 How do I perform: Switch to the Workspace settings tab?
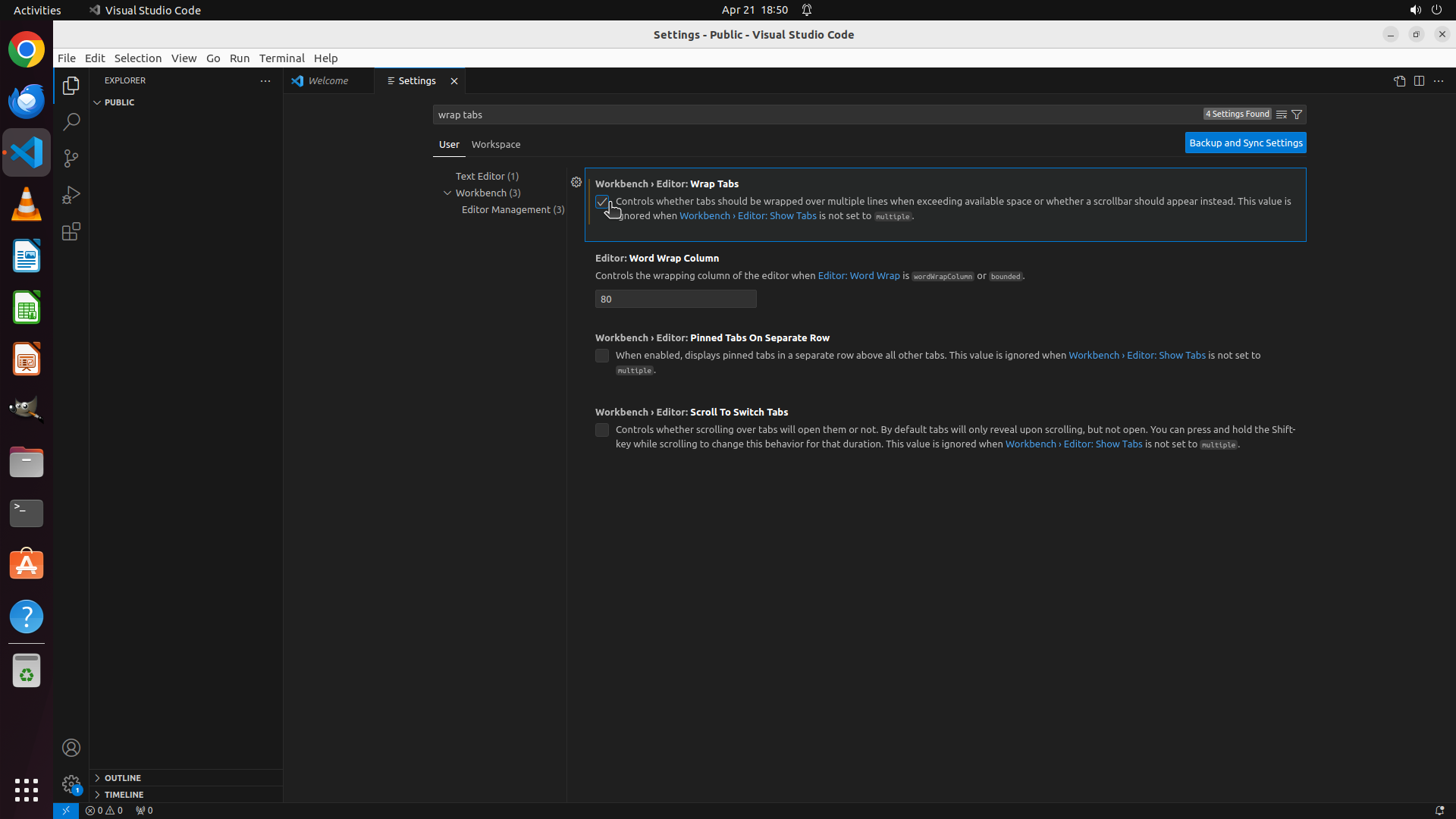coord(496,144)
